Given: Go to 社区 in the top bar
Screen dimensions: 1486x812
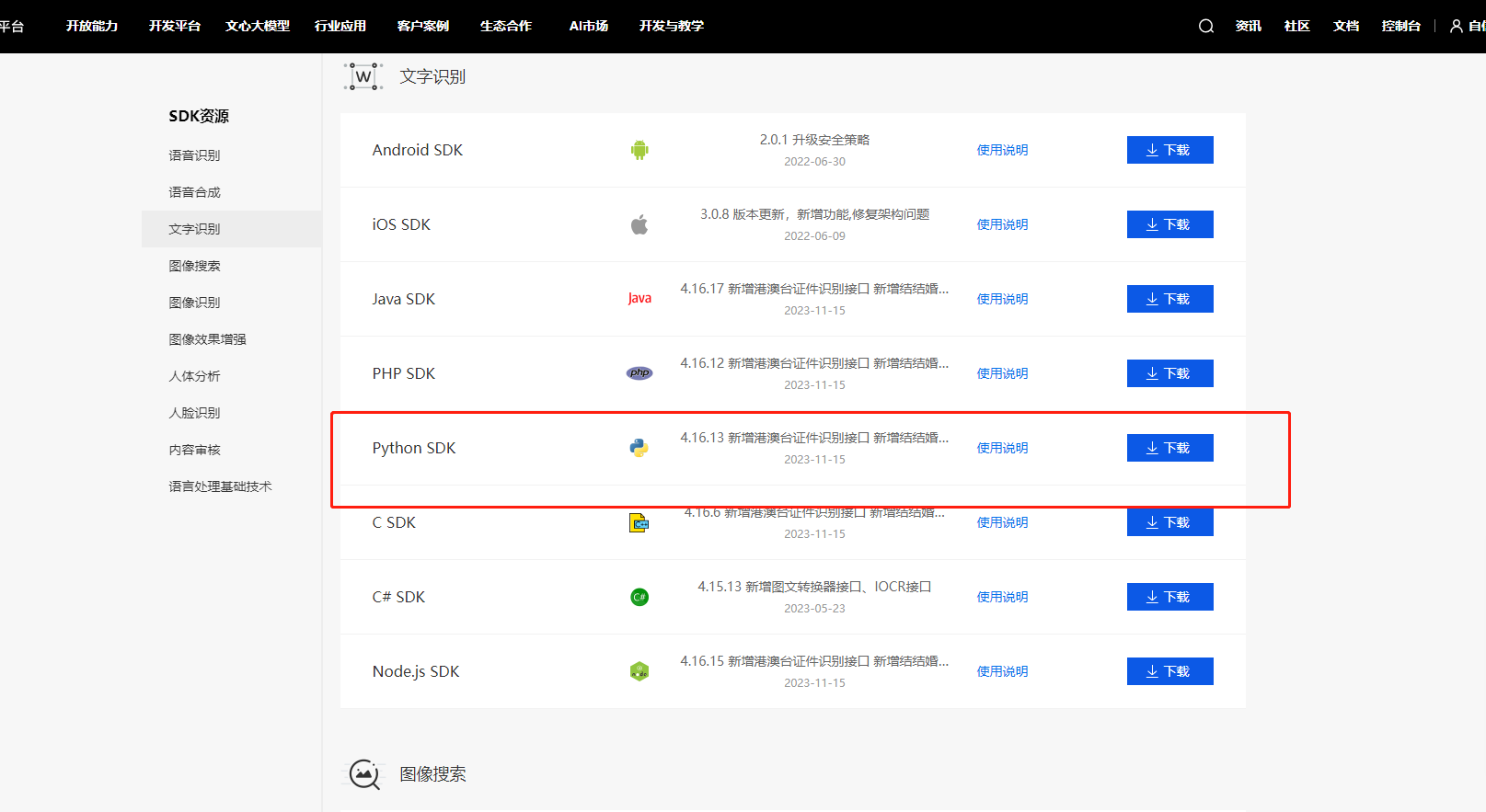Looking at the screenshot, I should 1297,26.
